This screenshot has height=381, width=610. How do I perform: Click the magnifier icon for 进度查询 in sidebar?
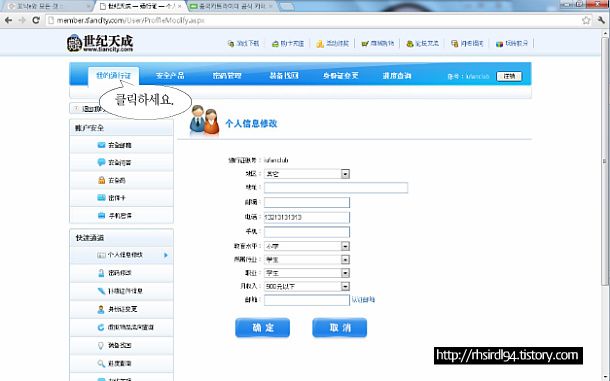coord(101,363)
